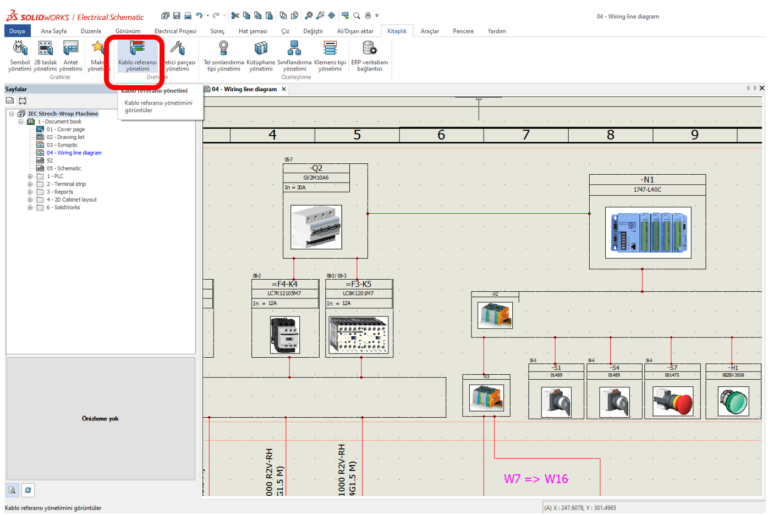Click the -N1 PLC component in drawing
The image size is (768, 515).
tap(647, 232)
